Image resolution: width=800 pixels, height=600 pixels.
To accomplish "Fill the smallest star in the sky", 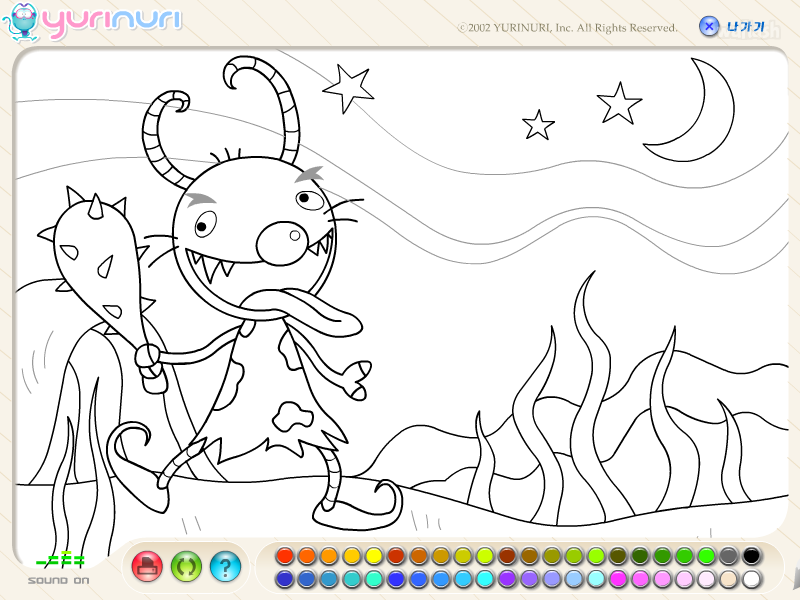I will [x=538, y=126].
